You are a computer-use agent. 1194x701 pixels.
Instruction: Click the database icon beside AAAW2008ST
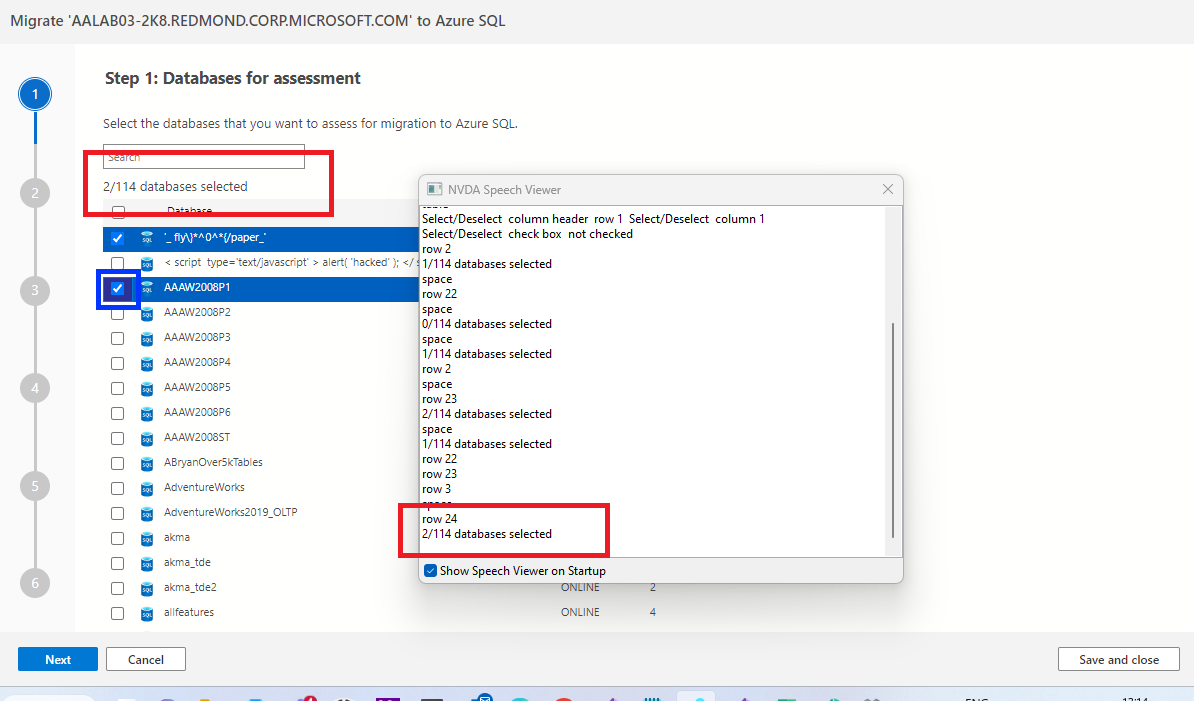(x=147, y=437)
